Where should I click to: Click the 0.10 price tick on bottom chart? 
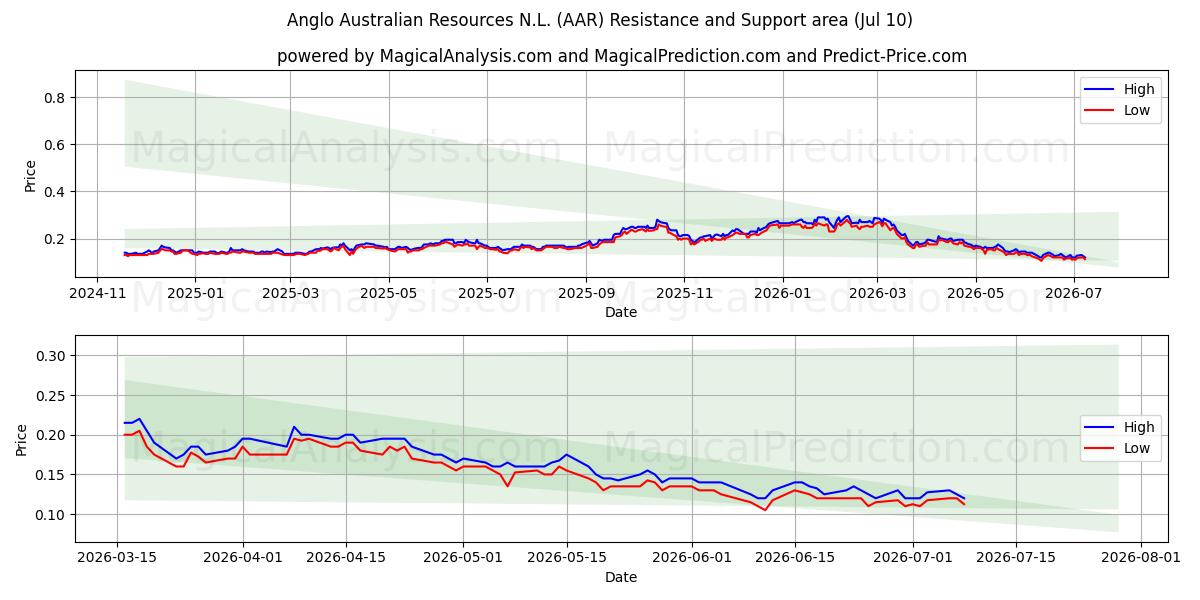click(50, 515)
